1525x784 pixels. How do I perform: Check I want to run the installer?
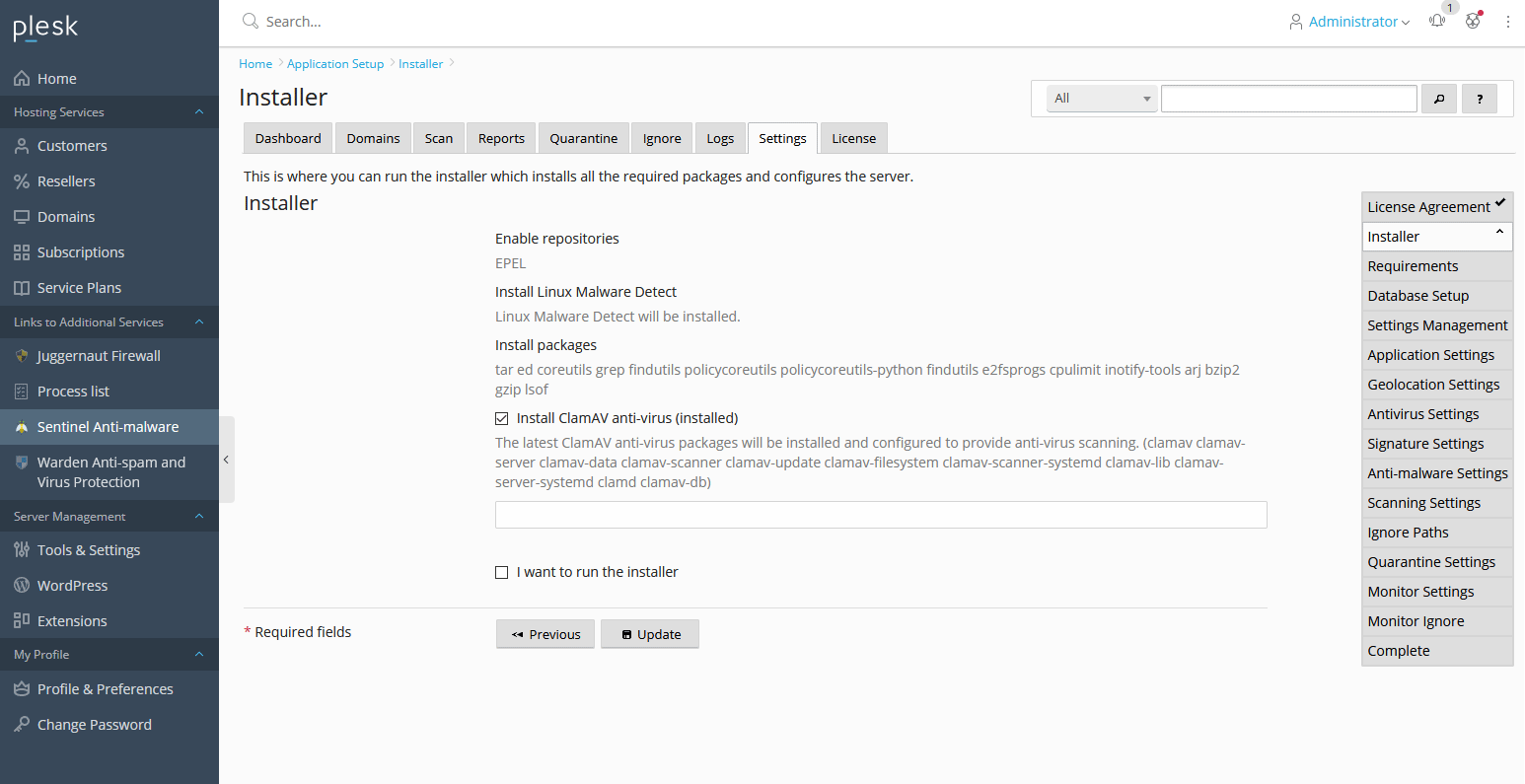[x=501, y=572]
